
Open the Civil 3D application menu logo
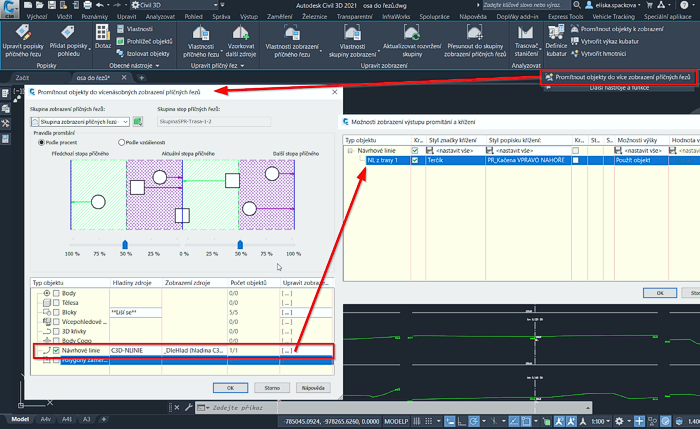coord(9,8)
